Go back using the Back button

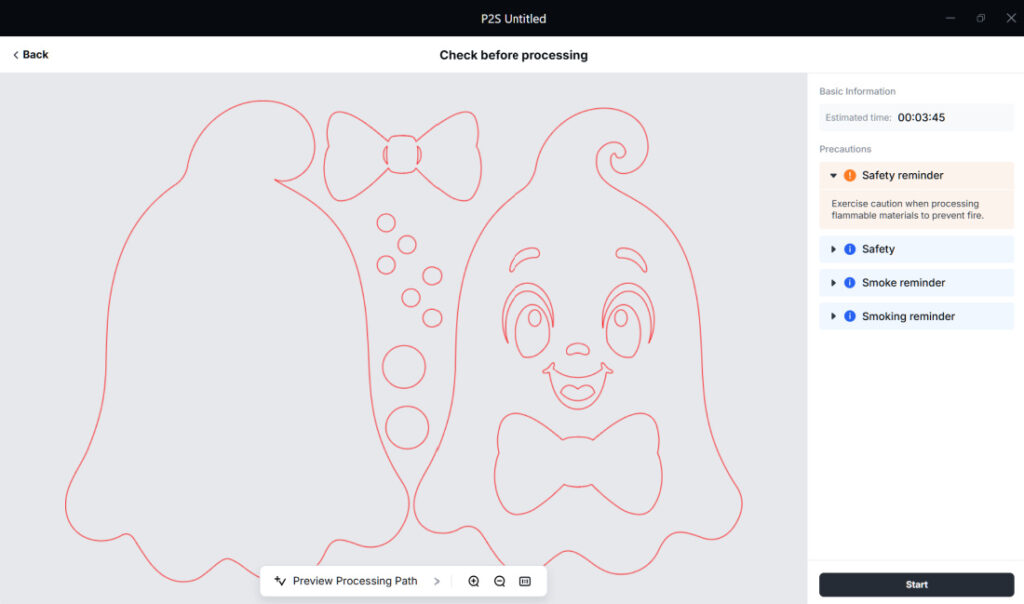coord(31,55)
